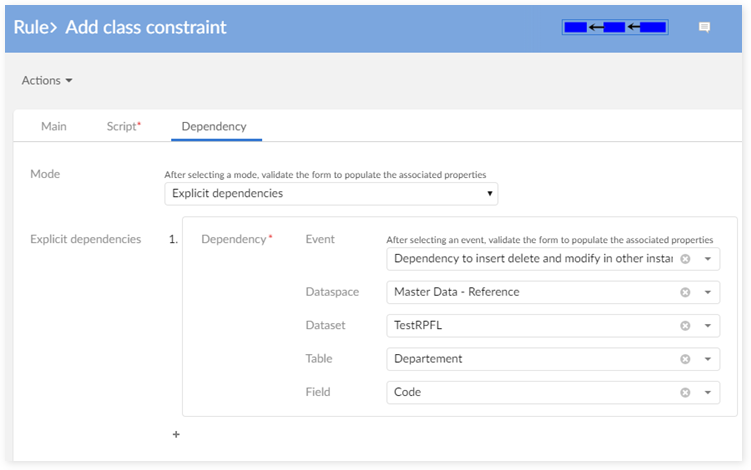Switch to the Script tab
Image resolution: width=751 pixels, height=470 pixels.
tap(123, 127)
